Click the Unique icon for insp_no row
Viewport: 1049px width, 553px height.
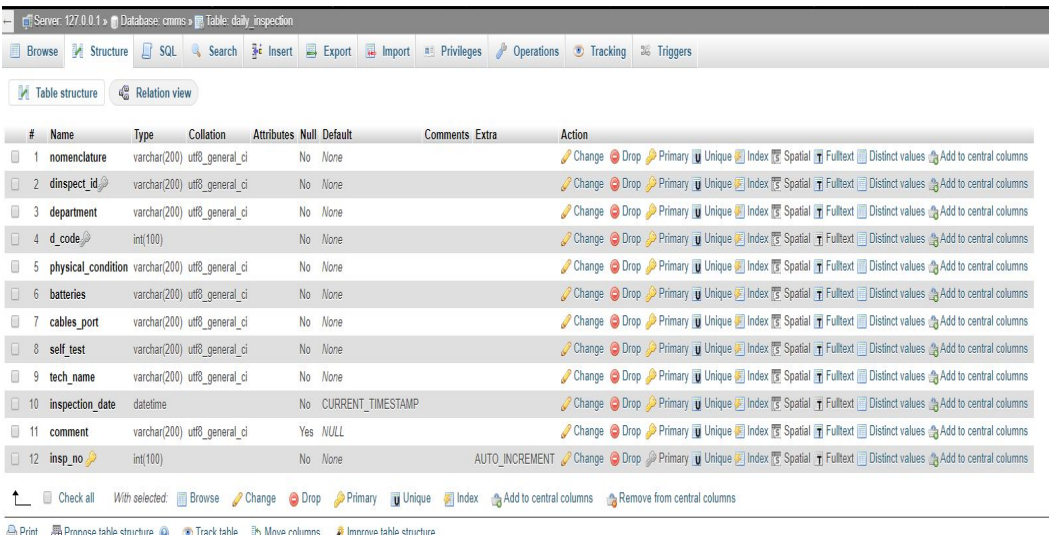(697, 459)
